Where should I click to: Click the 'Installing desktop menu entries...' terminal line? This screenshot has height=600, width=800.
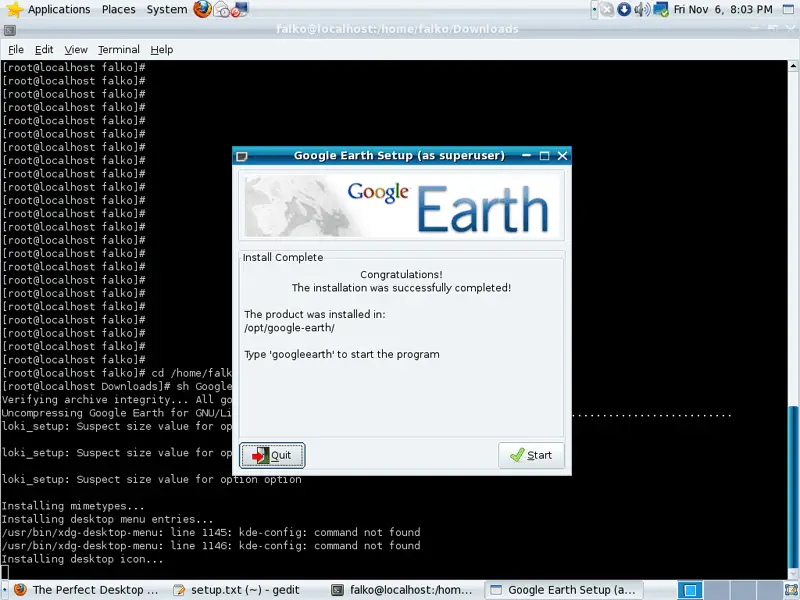click(x=107, y=519)
